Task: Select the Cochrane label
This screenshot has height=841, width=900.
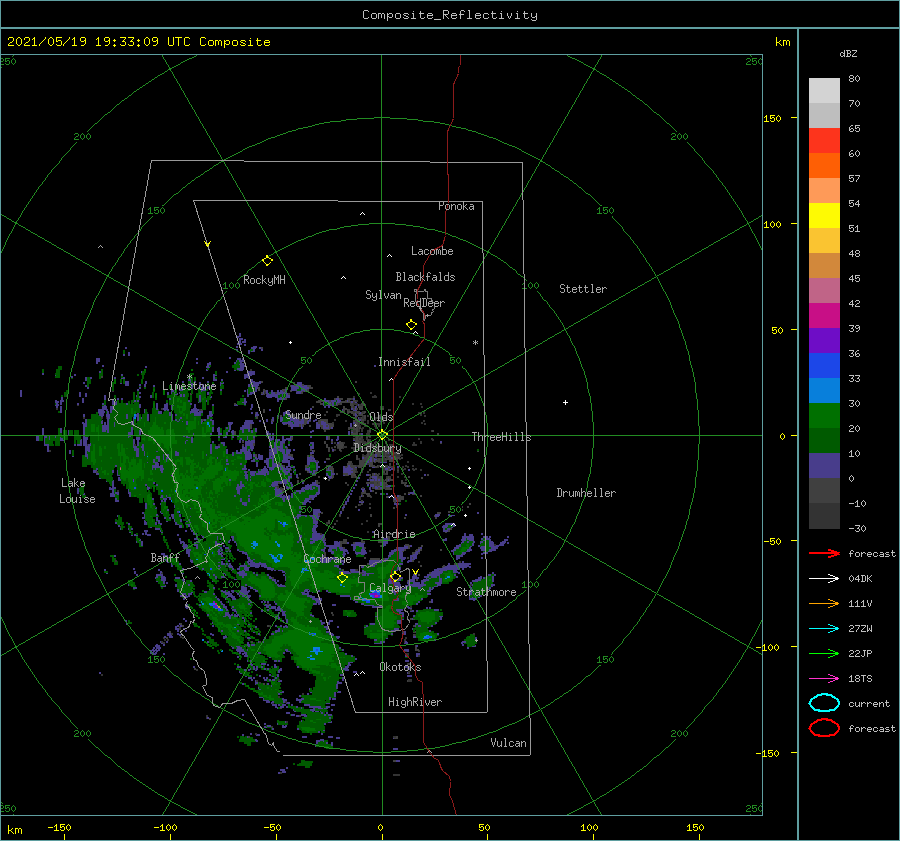Action: [x=327, y=559]
